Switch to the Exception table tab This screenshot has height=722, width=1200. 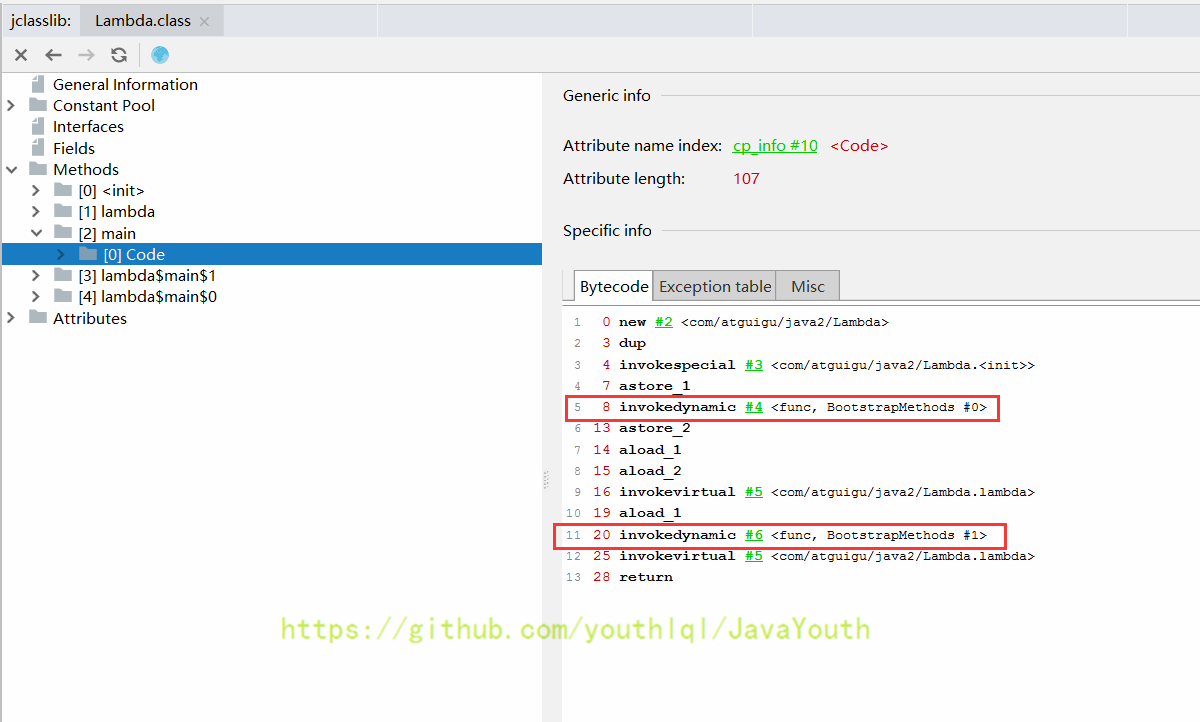(714, 286)
